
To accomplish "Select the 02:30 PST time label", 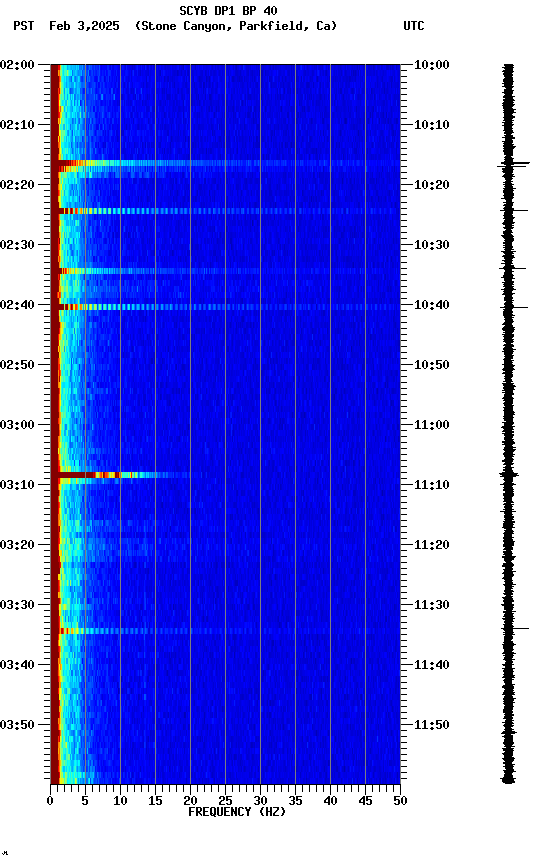I will coord(17,245).
